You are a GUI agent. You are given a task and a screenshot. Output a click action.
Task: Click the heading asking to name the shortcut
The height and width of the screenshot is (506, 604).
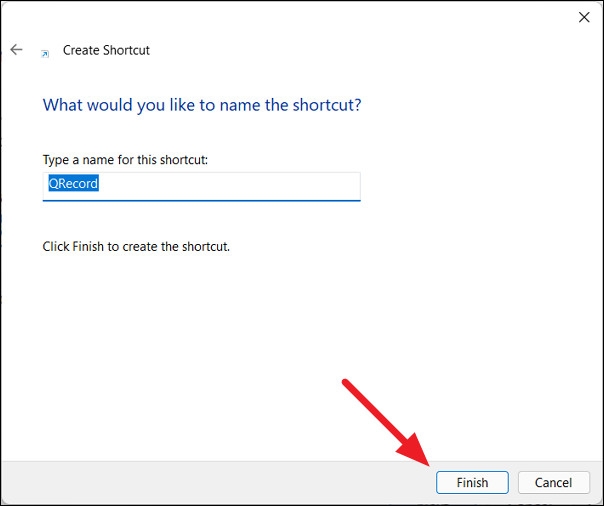201,105
